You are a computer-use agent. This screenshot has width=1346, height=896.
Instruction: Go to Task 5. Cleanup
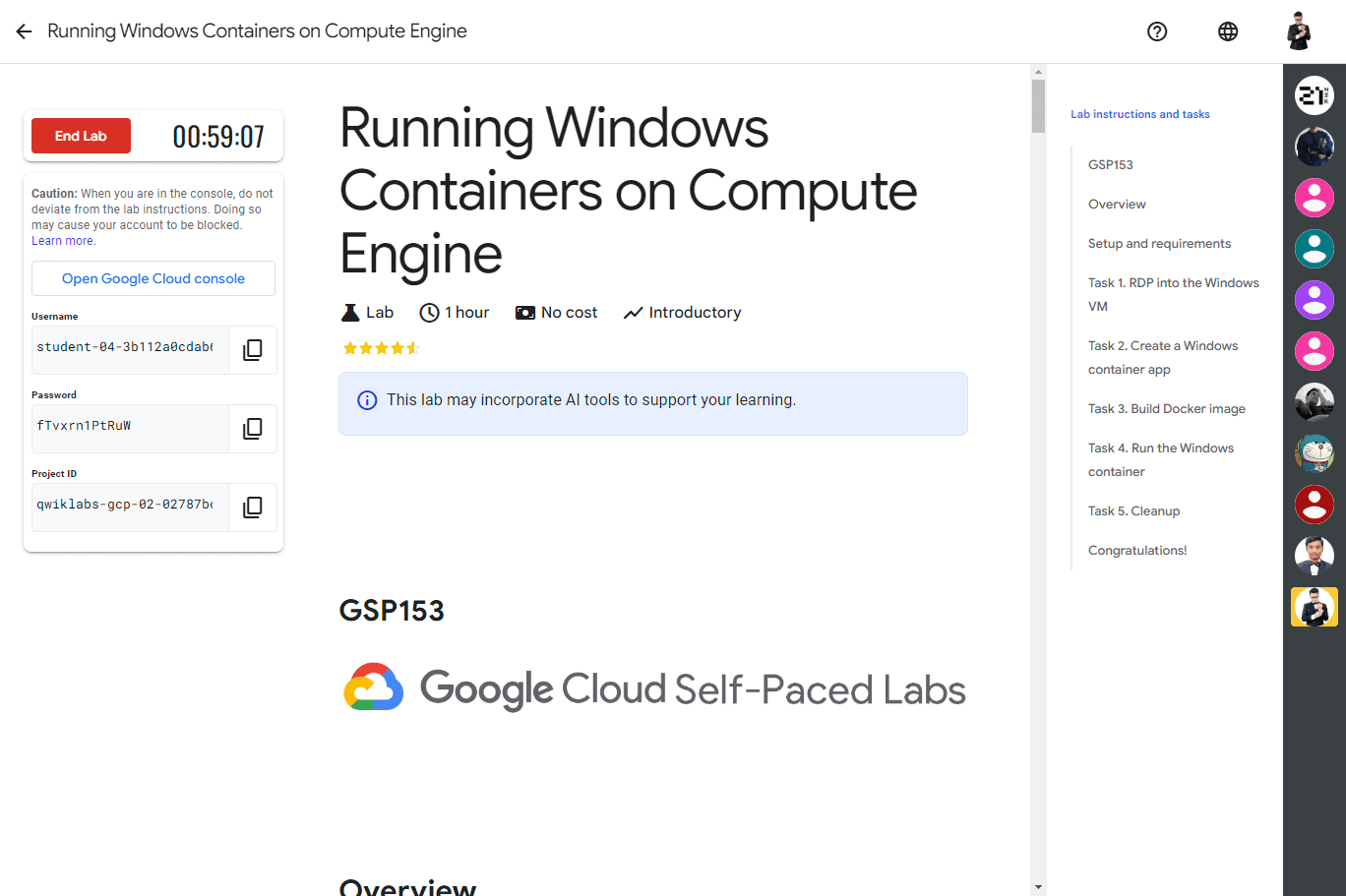(x=1133, y=510)
